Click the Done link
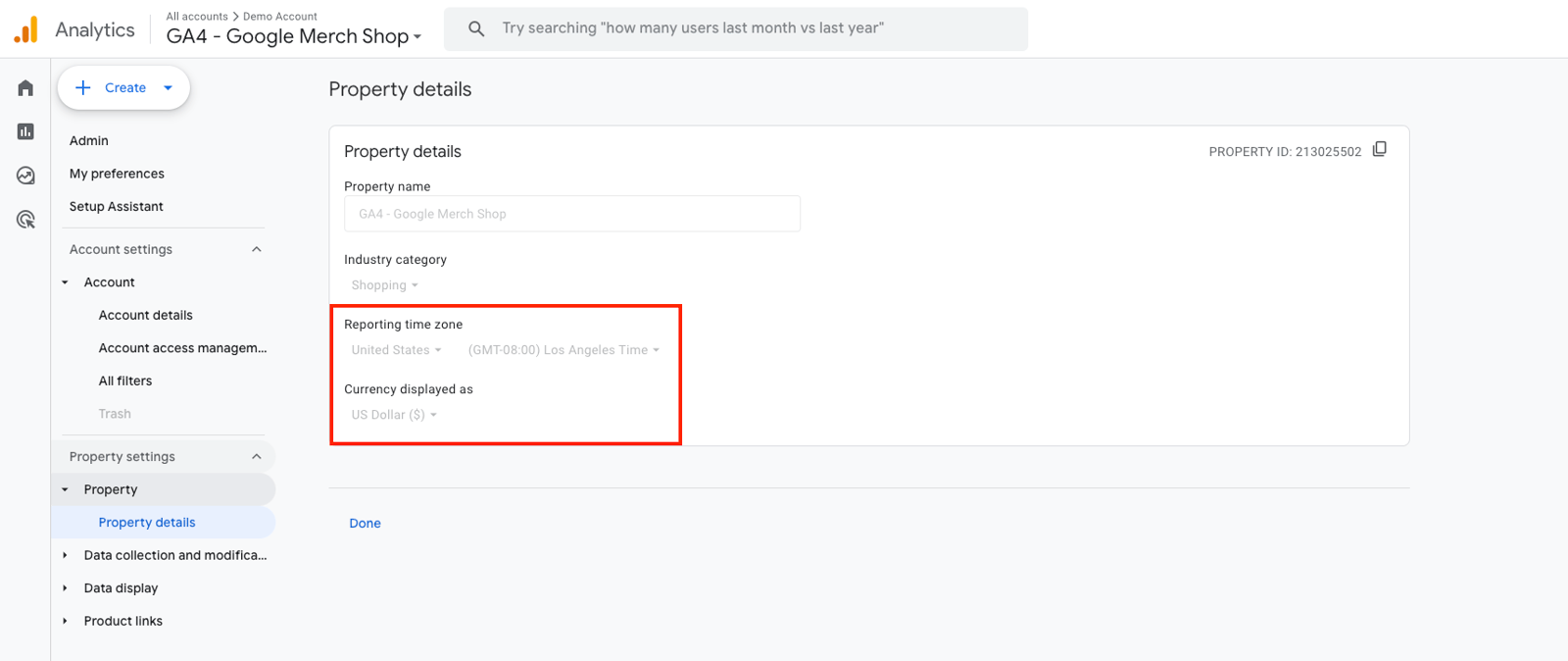1568x661 pixels. click(x=365, y=523)
